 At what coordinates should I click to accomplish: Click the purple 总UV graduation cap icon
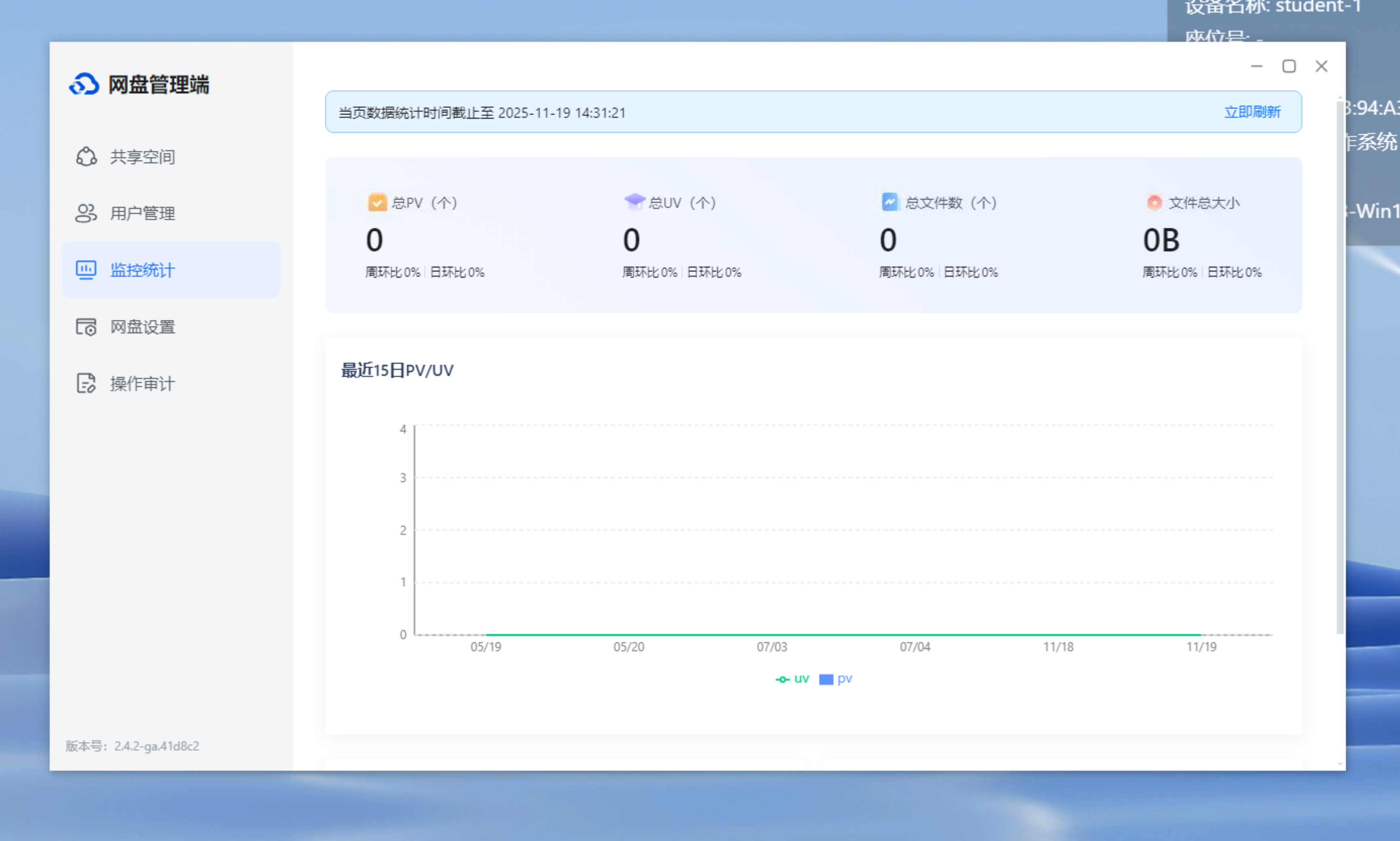coord(634,201)
